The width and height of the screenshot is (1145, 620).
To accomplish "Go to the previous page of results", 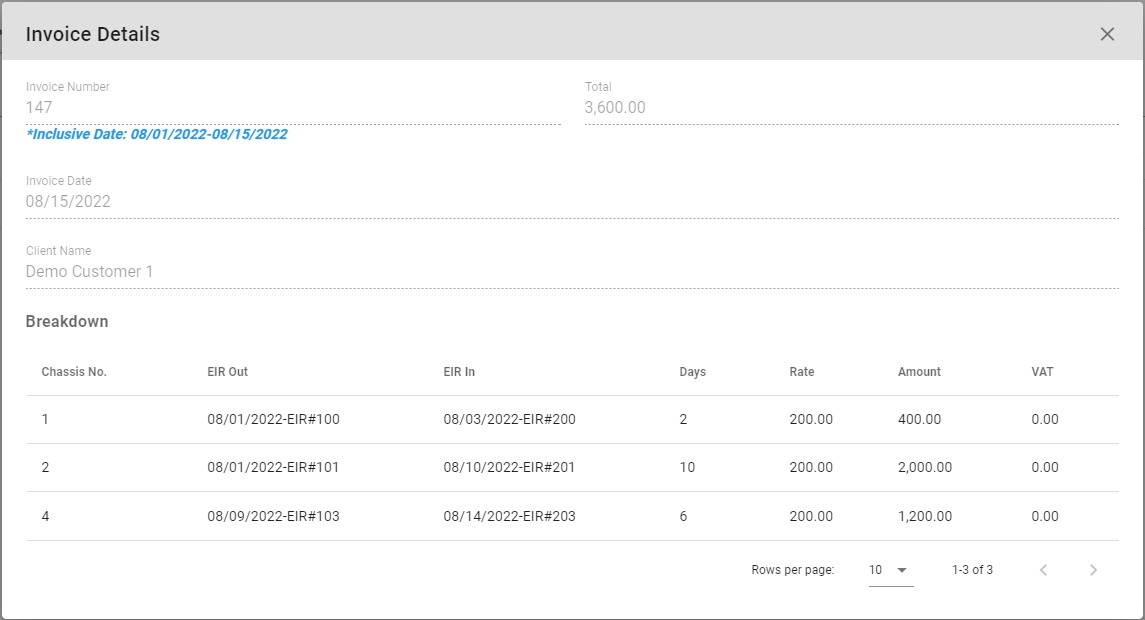I will (x=1043, y=570).
